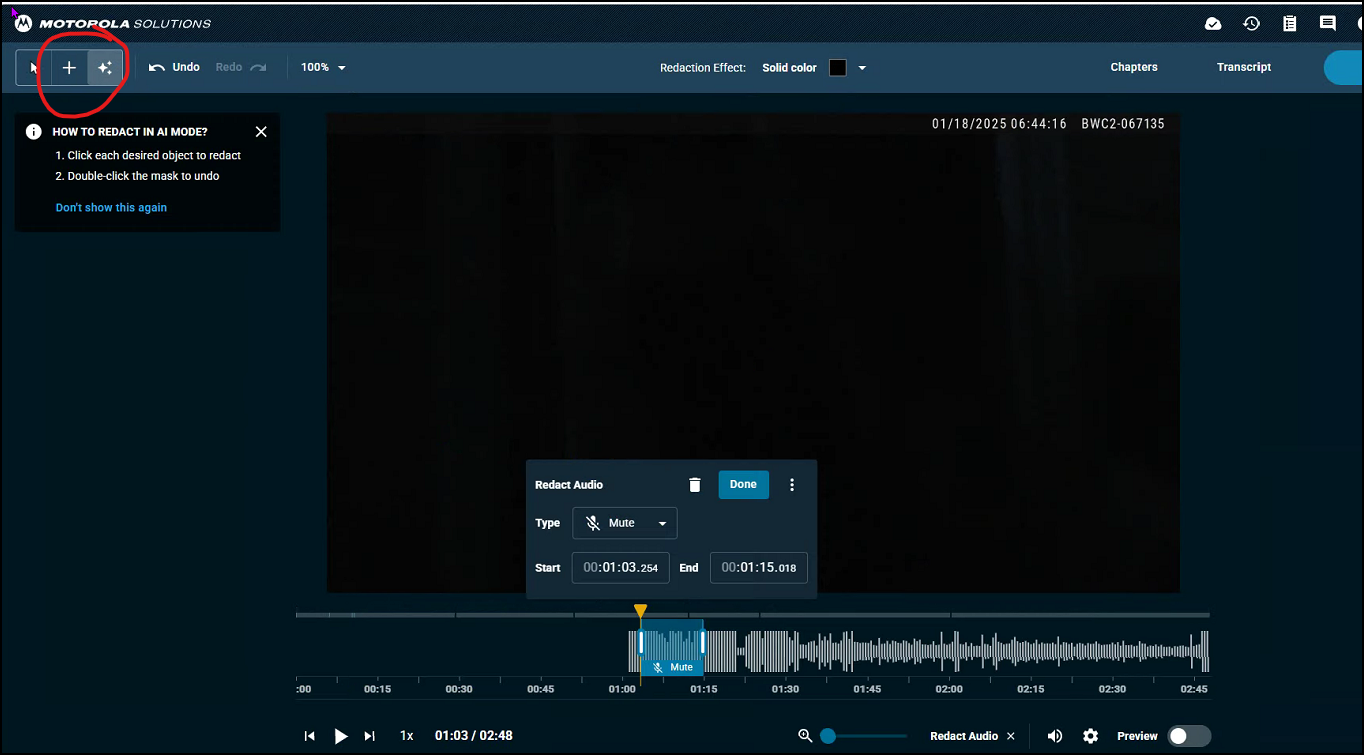This screenshot has width=1364, height=755.
Task: Open the settings gear icon
Action: point(1091,736)
